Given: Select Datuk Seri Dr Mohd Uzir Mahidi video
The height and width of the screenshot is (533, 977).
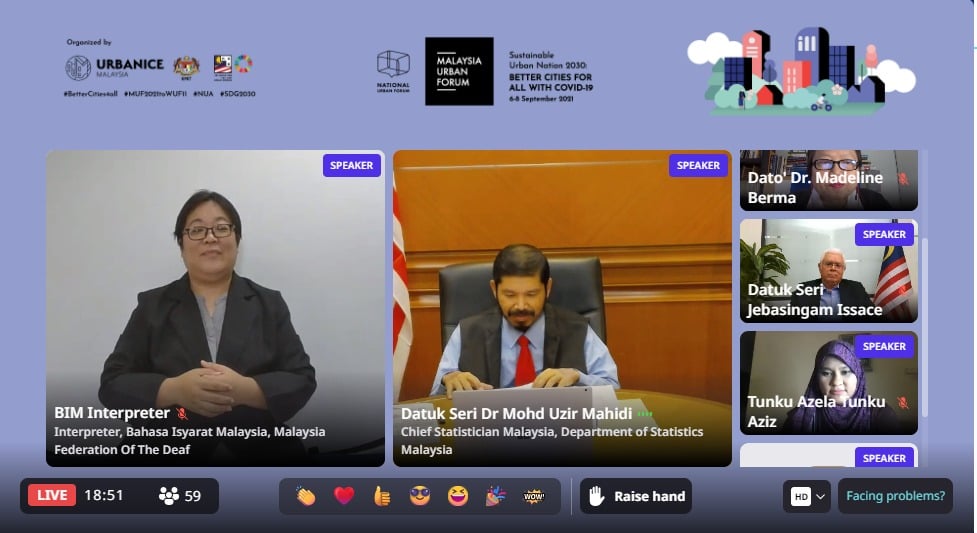Looking at the screenshot, I should pyautogui.click(x=562, y=308).
